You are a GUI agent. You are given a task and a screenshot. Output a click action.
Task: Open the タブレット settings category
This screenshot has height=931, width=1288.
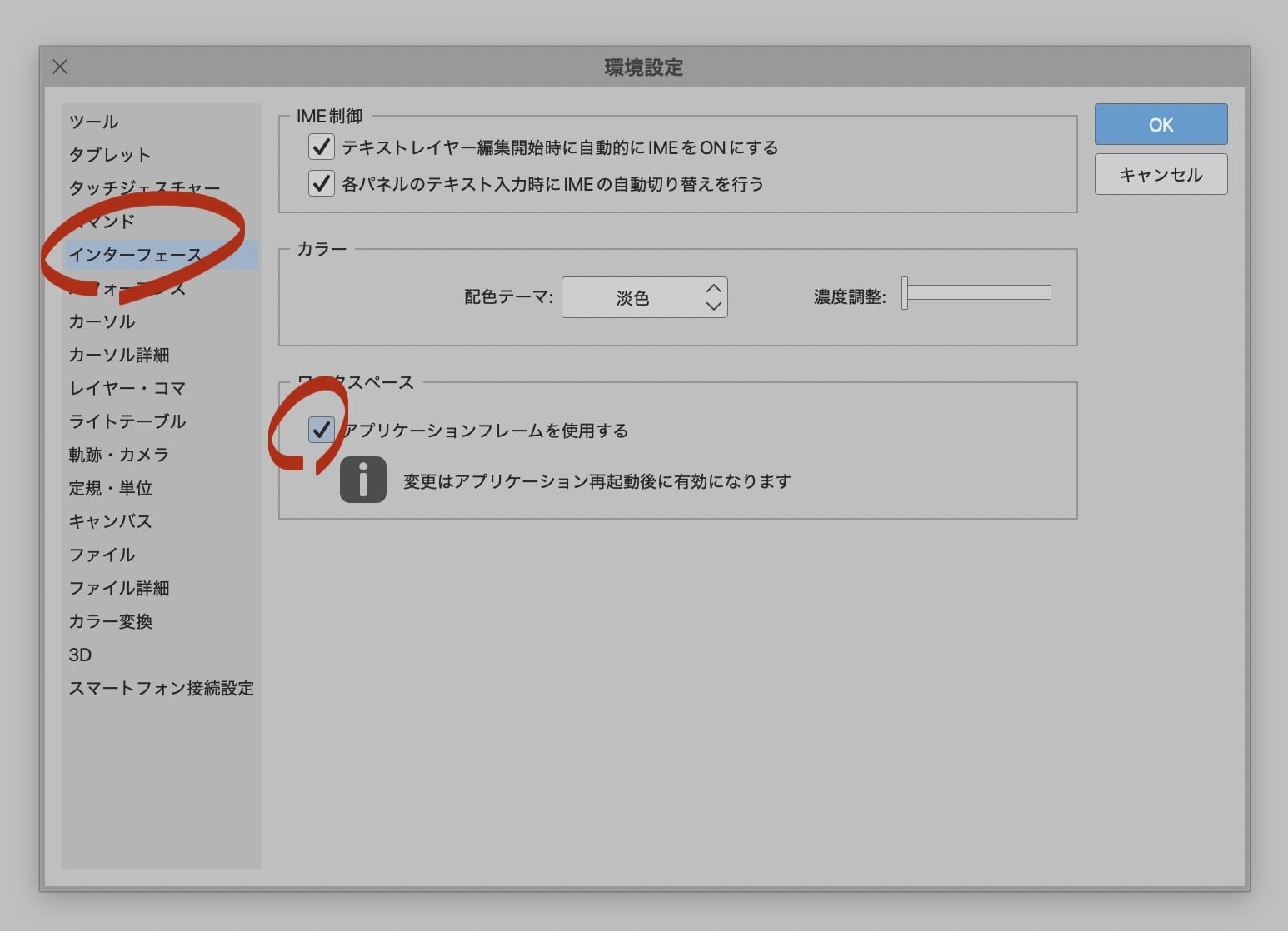pyautogui.click(x=110, y=154)
